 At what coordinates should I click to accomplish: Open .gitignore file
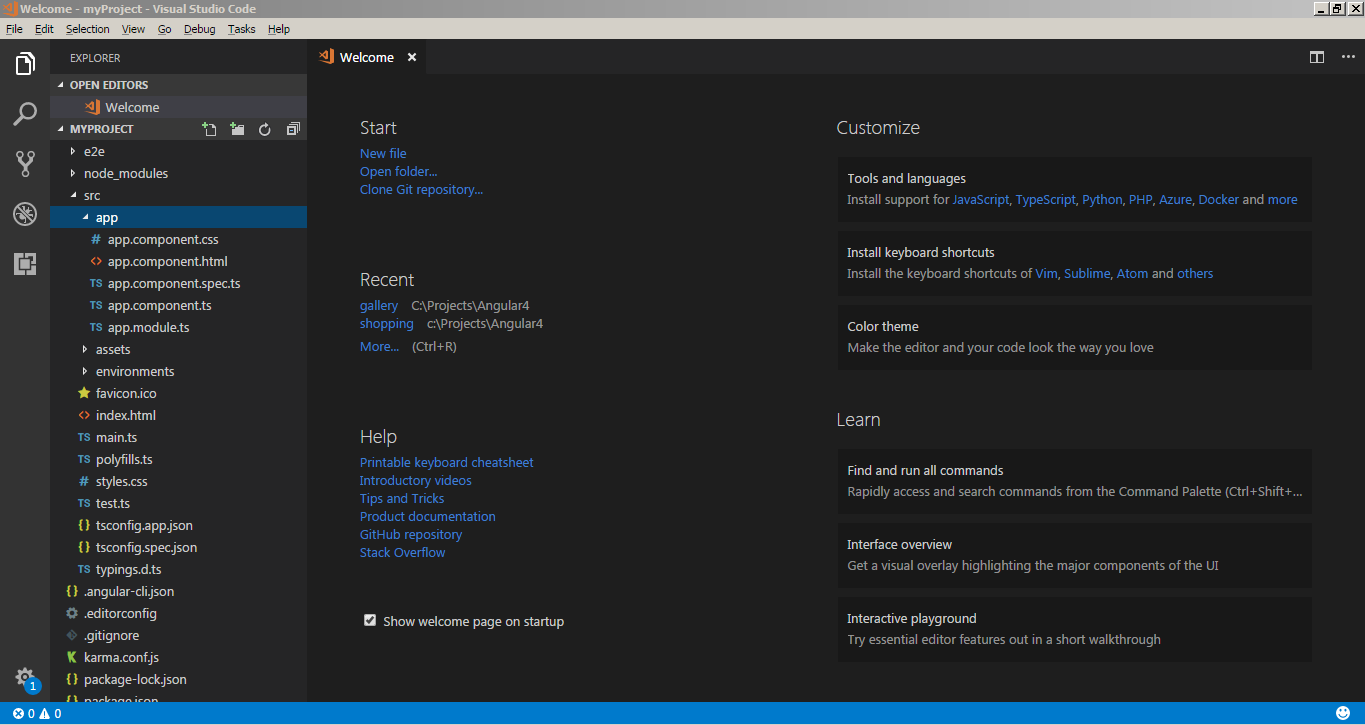(x=111, y=635)
